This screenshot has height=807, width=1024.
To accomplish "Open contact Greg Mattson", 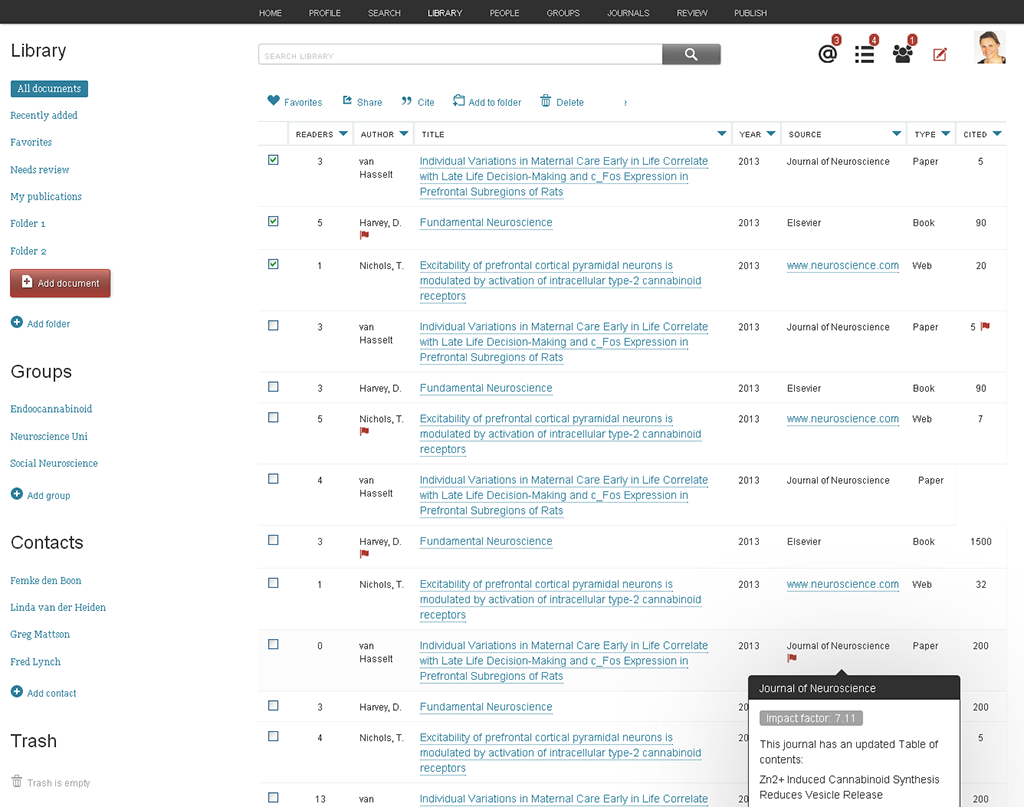I will [40, 634].
